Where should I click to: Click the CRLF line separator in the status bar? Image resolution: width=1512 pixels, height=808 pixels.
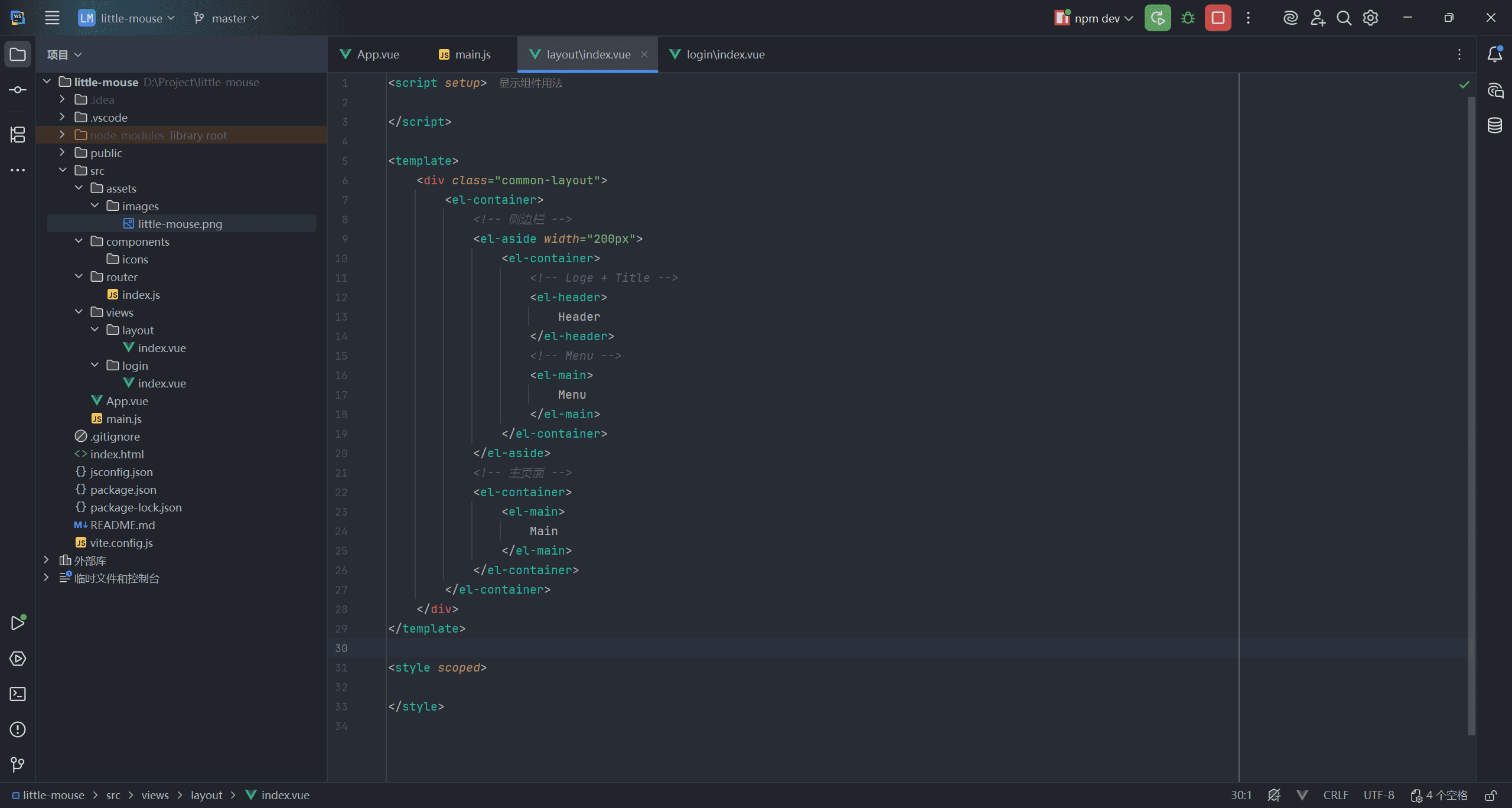point(1335,796)
